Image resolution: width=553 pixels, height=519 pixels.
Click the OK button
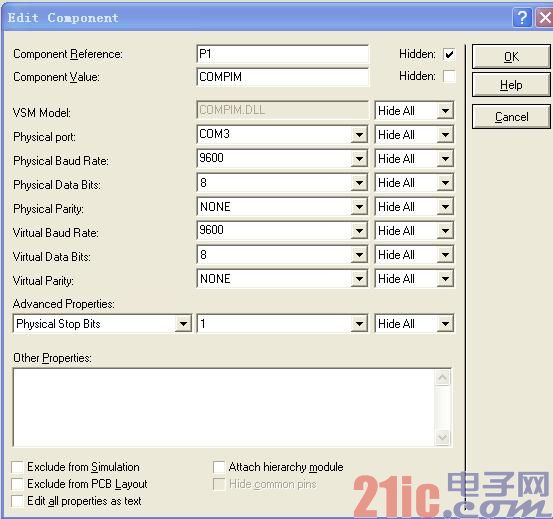coord(511,56)
